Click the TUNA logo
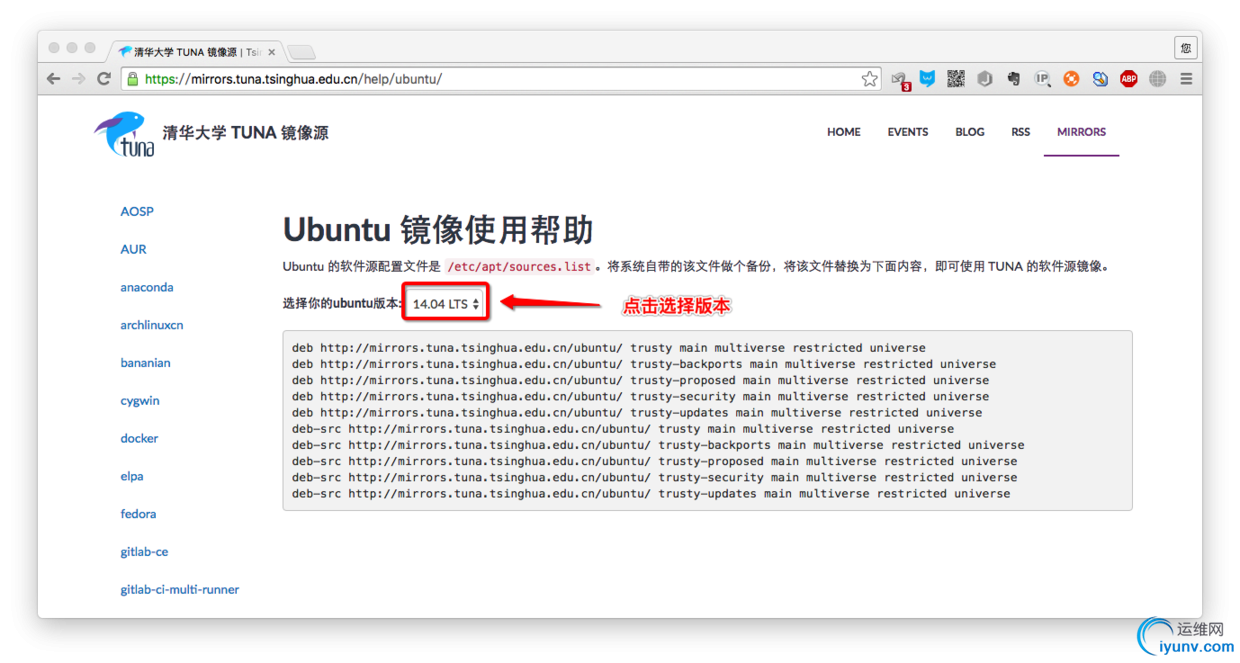Viewport: 1240px width, 663px height. [x=126, y=134]
